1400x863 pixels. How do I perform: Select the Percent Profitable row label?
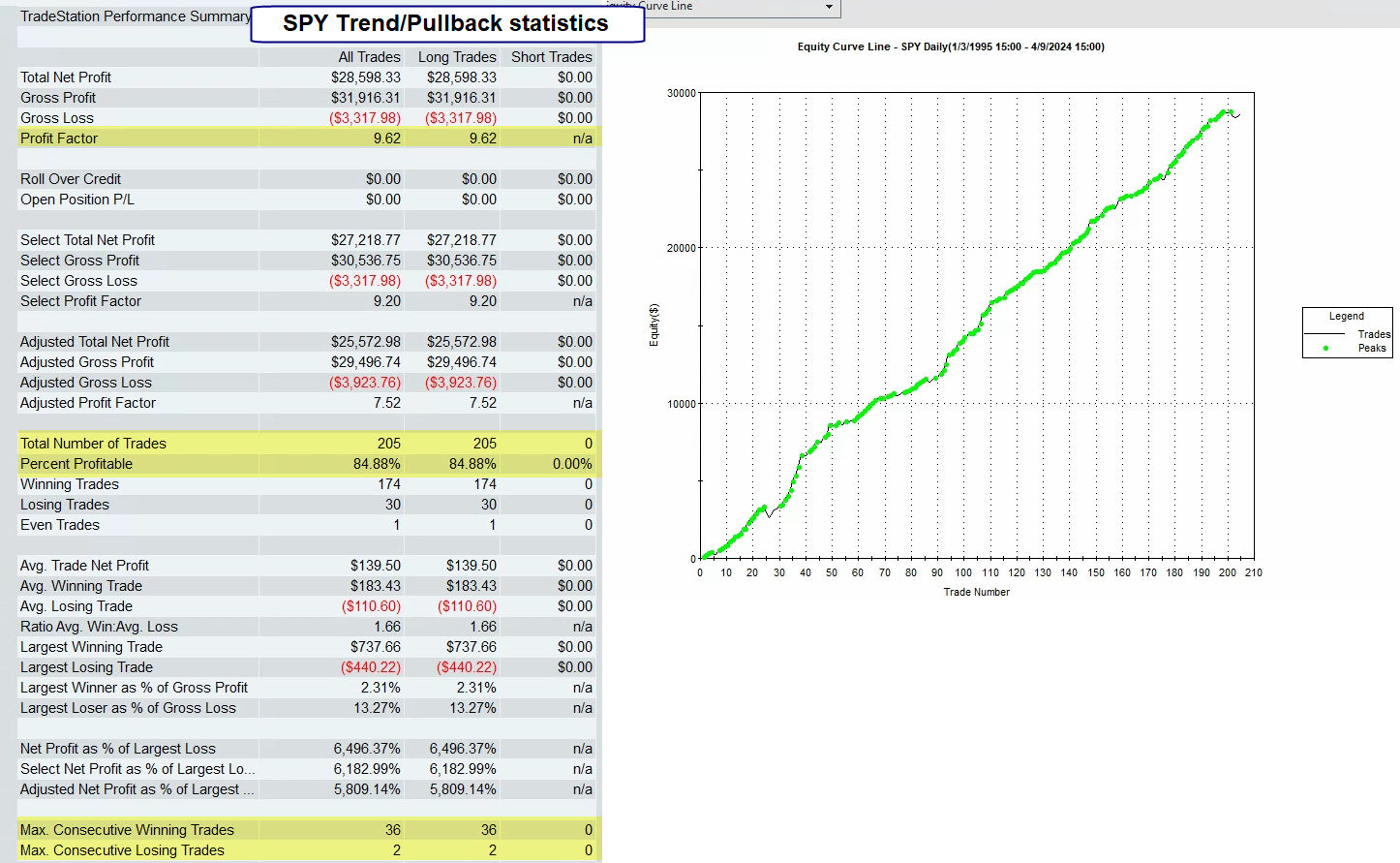point(76,464)
